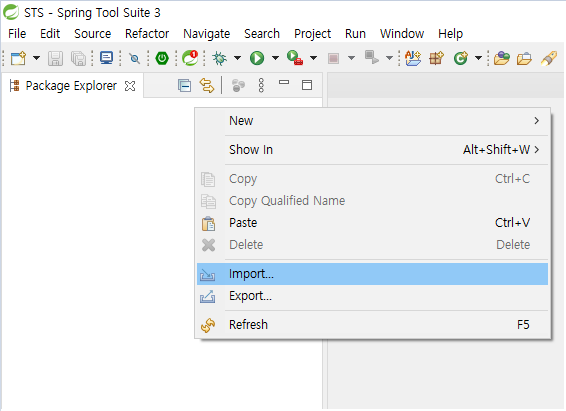Screen dimensions: 566x411
Task: Select Import... in the context menu
Action: [373, 274]
